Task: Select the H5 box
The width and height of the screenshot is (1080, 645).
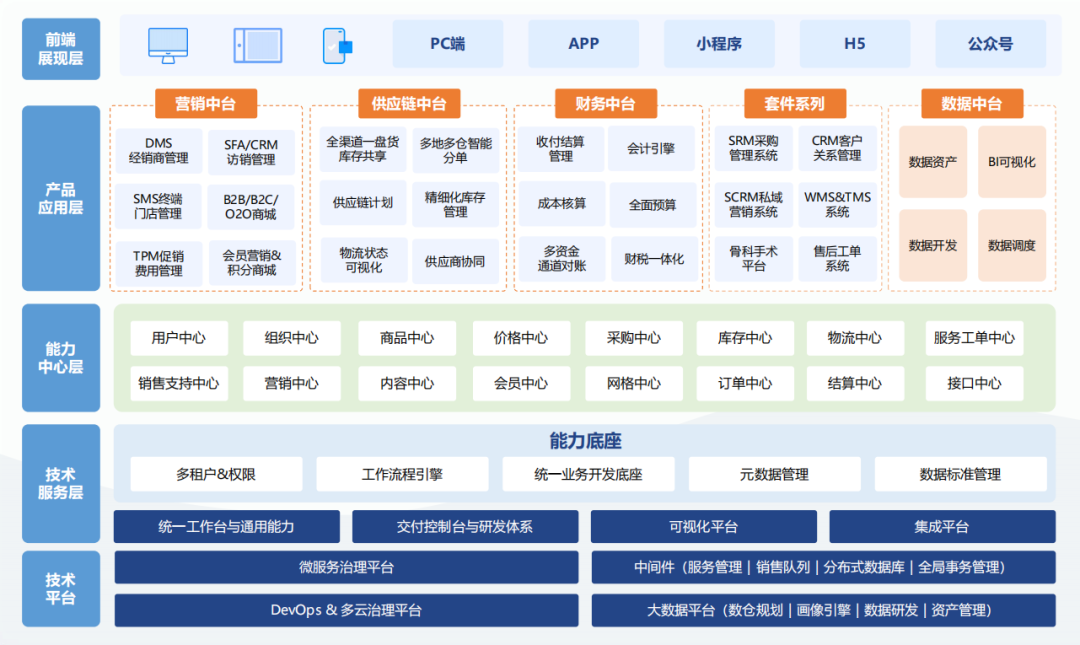Action: 855,44
